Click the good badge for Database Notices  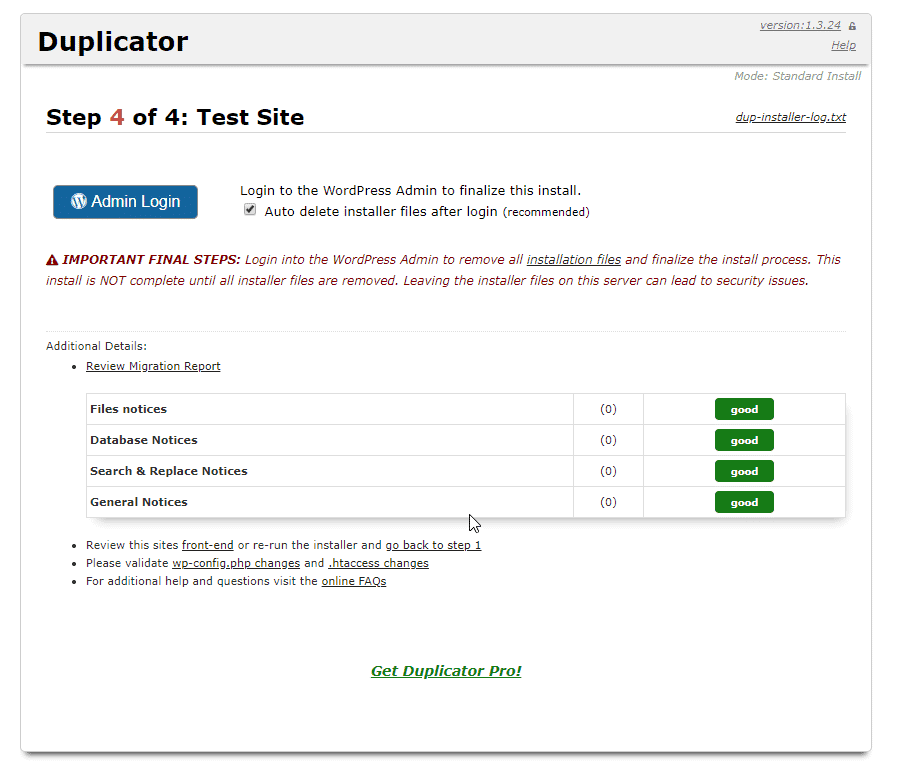pos(744,440)
